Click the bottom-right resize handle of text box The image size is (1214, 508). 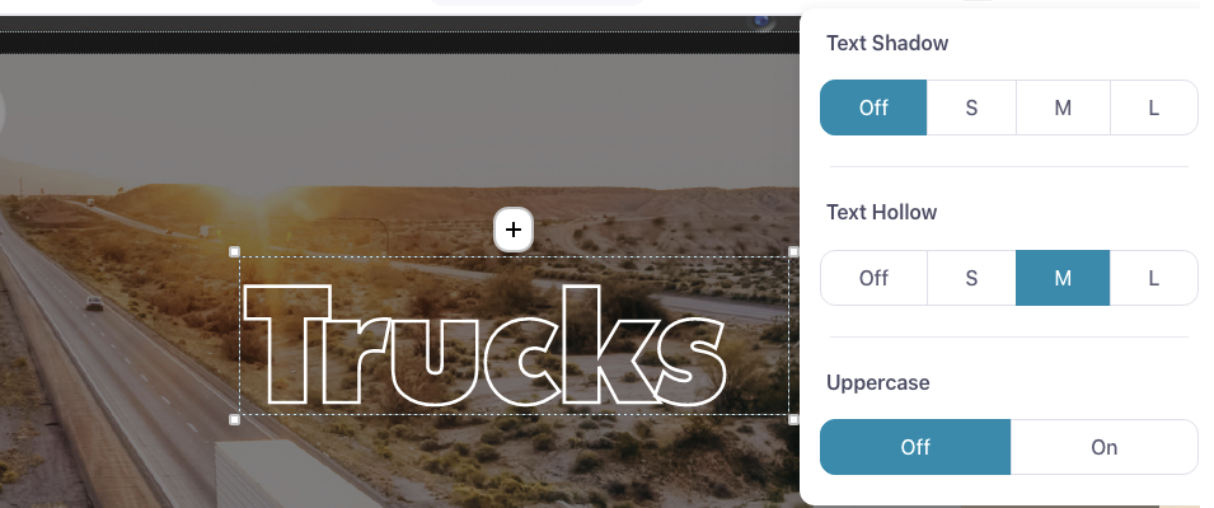click(794, 420)
